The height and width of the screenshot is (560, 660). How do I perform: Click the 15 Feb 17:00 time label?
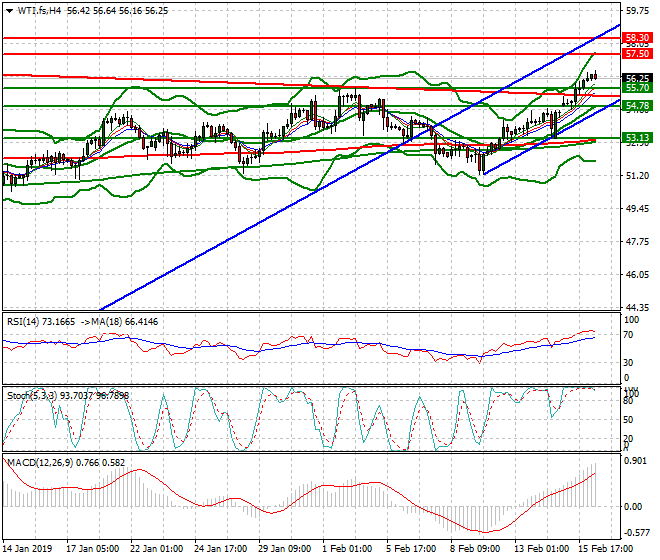606,549
